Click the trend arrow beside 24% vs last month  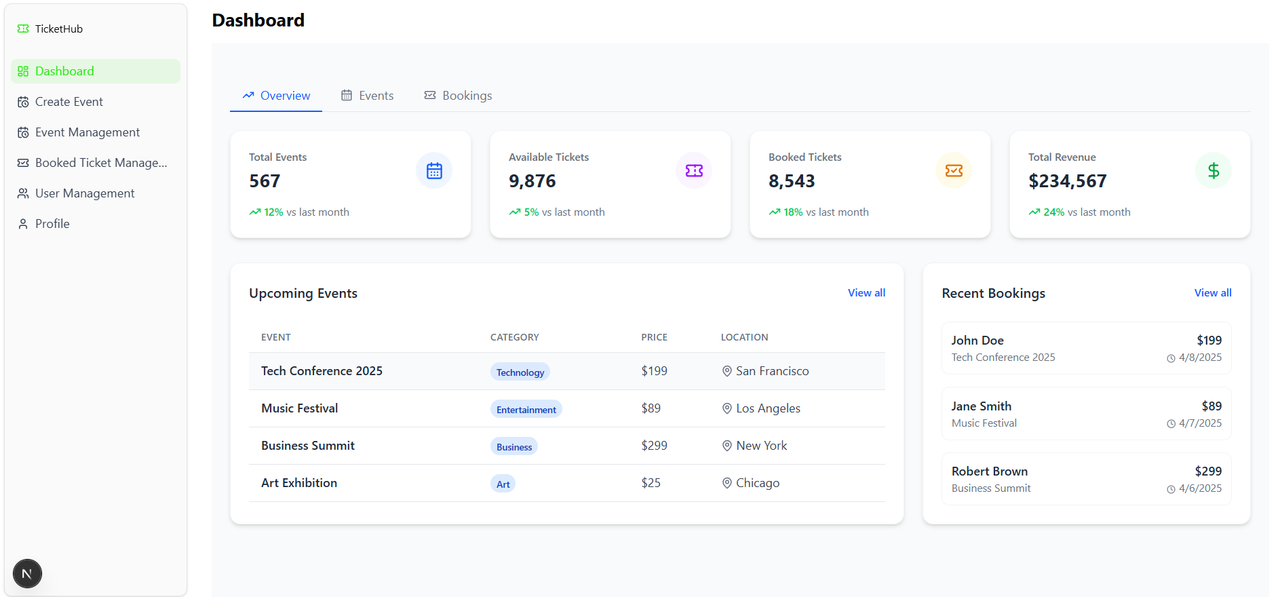pos(1035,212)
